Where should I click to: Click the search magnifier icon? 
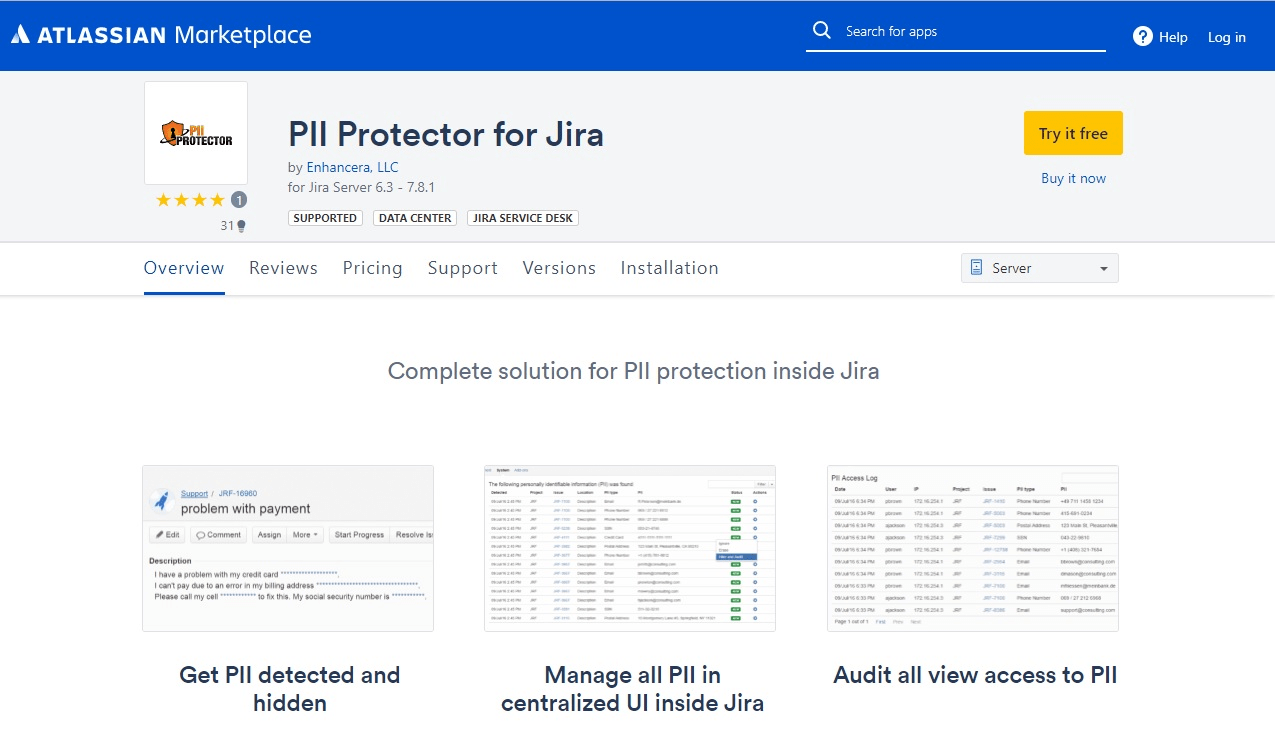pyautogui.click(x=821, y=29)
